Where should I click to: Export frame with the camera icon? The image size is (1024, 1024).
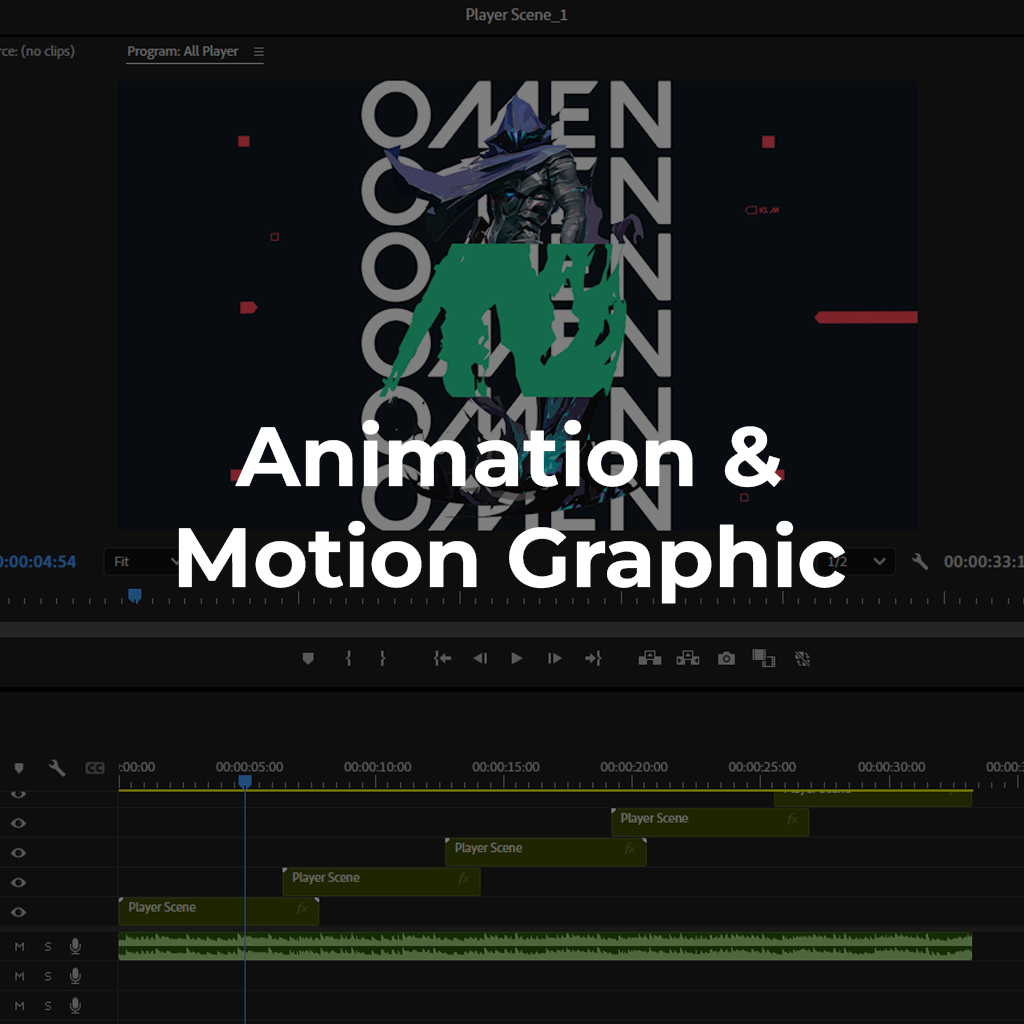[726, 658]
